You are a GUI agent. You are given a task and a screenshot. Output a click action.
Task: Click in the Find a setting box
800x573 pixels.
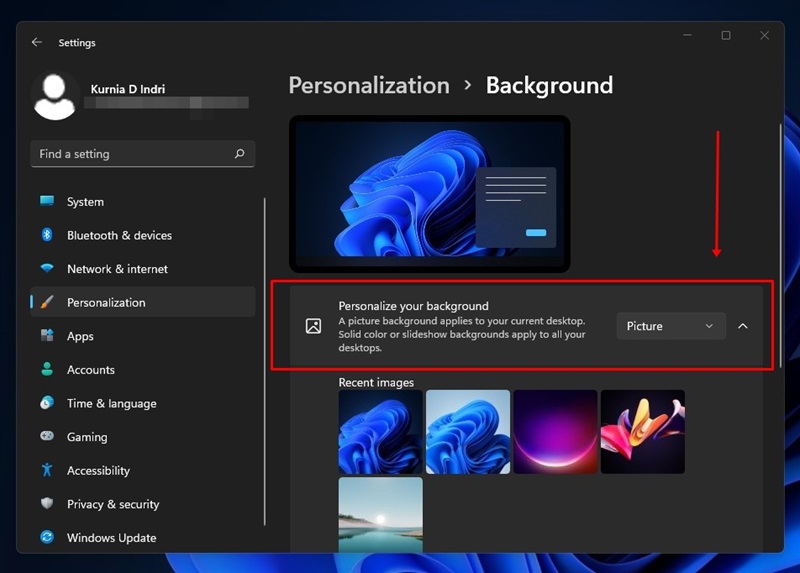click(143, 154)
